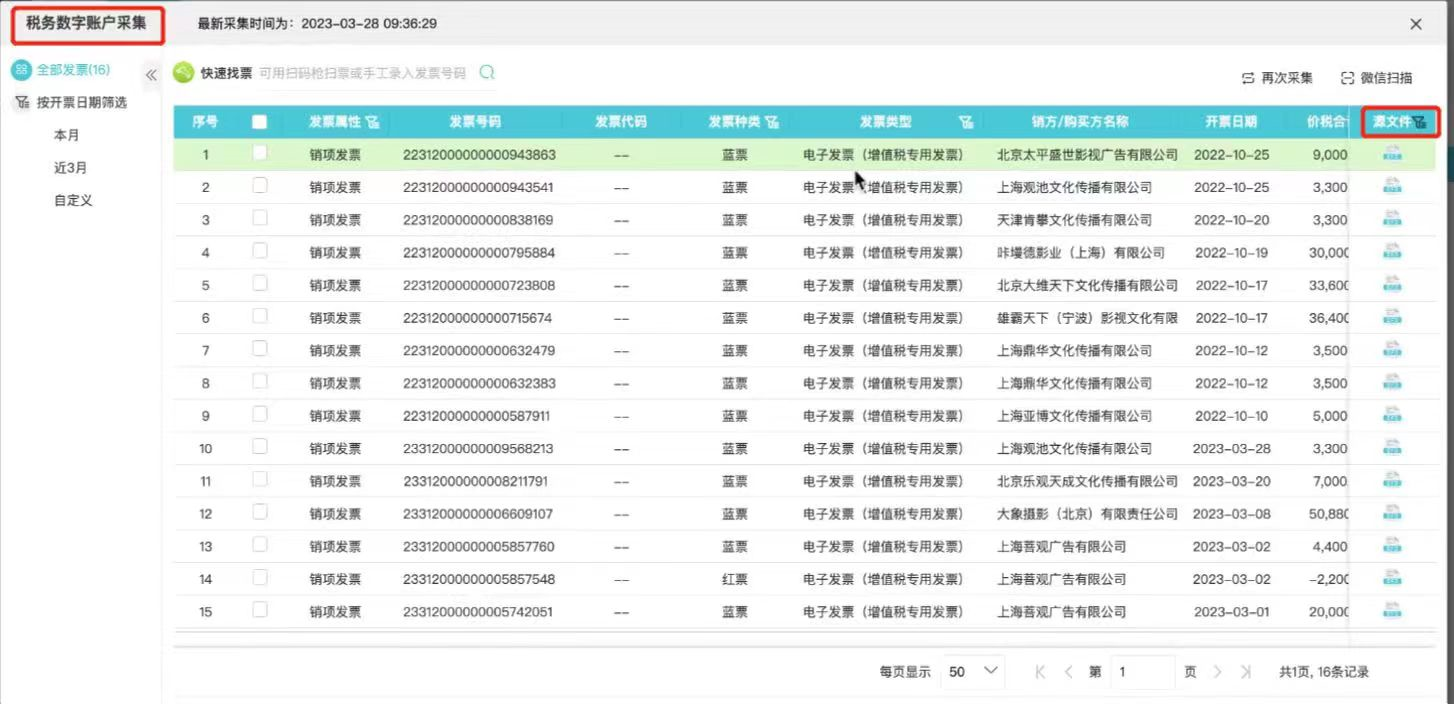Check the box for row 6 invoice
This screenshot has width=1454, height=704.
coord(260,316)
